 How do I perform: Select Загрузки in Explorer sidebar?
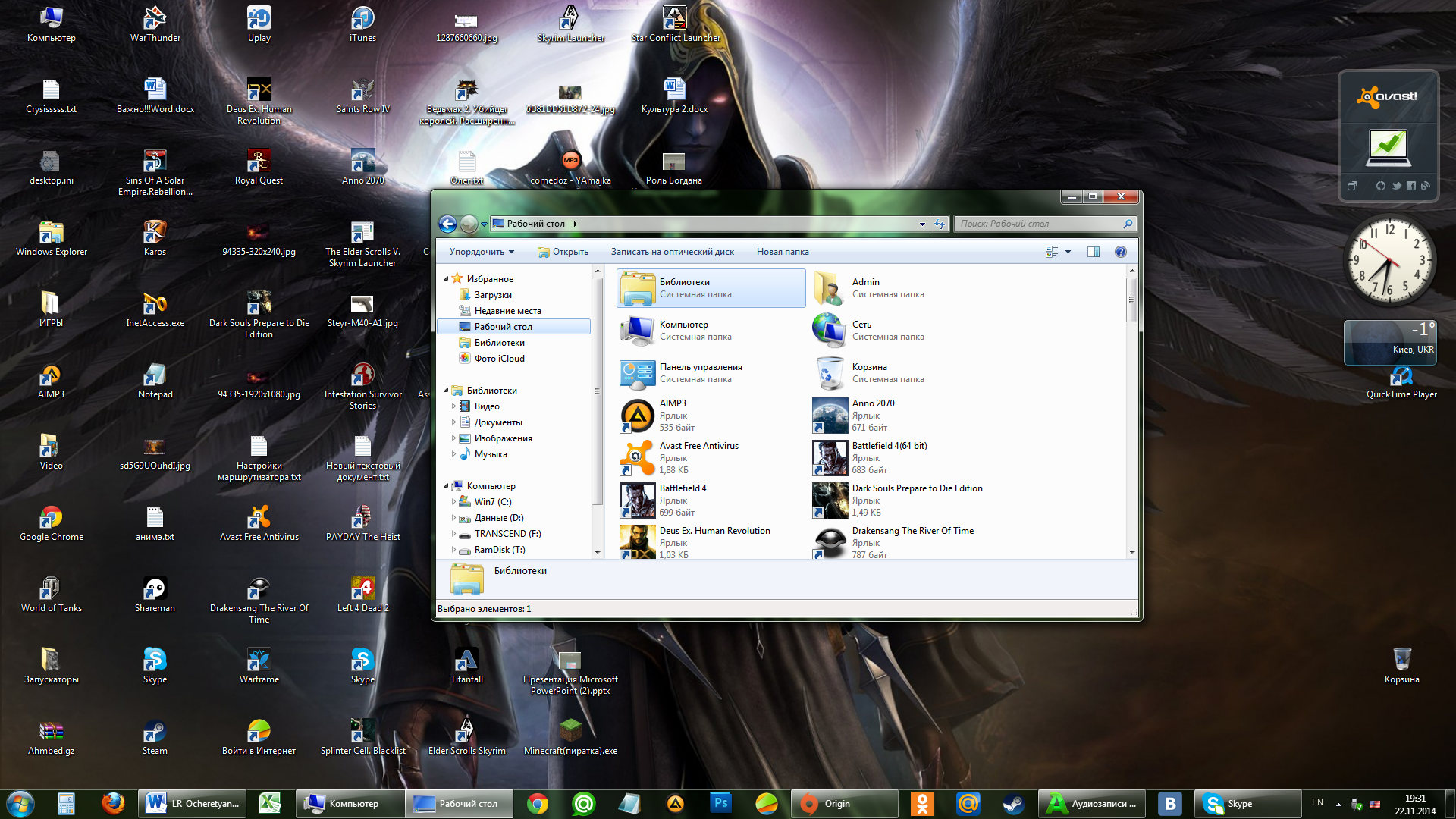point(493,295)
